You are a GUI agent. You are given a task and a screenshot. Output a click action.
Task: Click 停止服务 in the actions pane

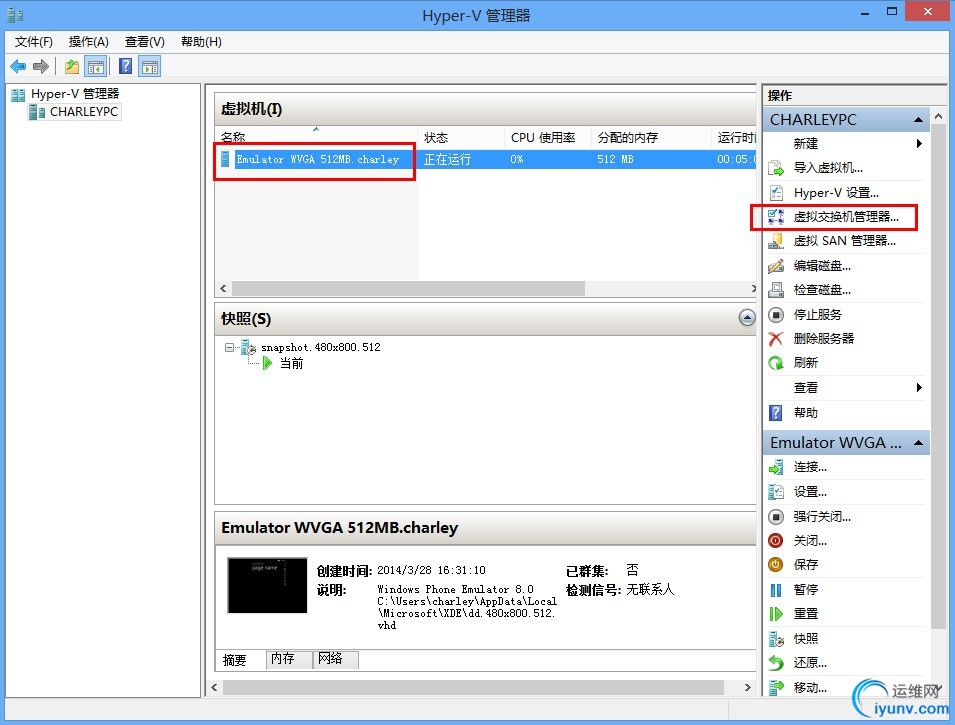[817, 314]
